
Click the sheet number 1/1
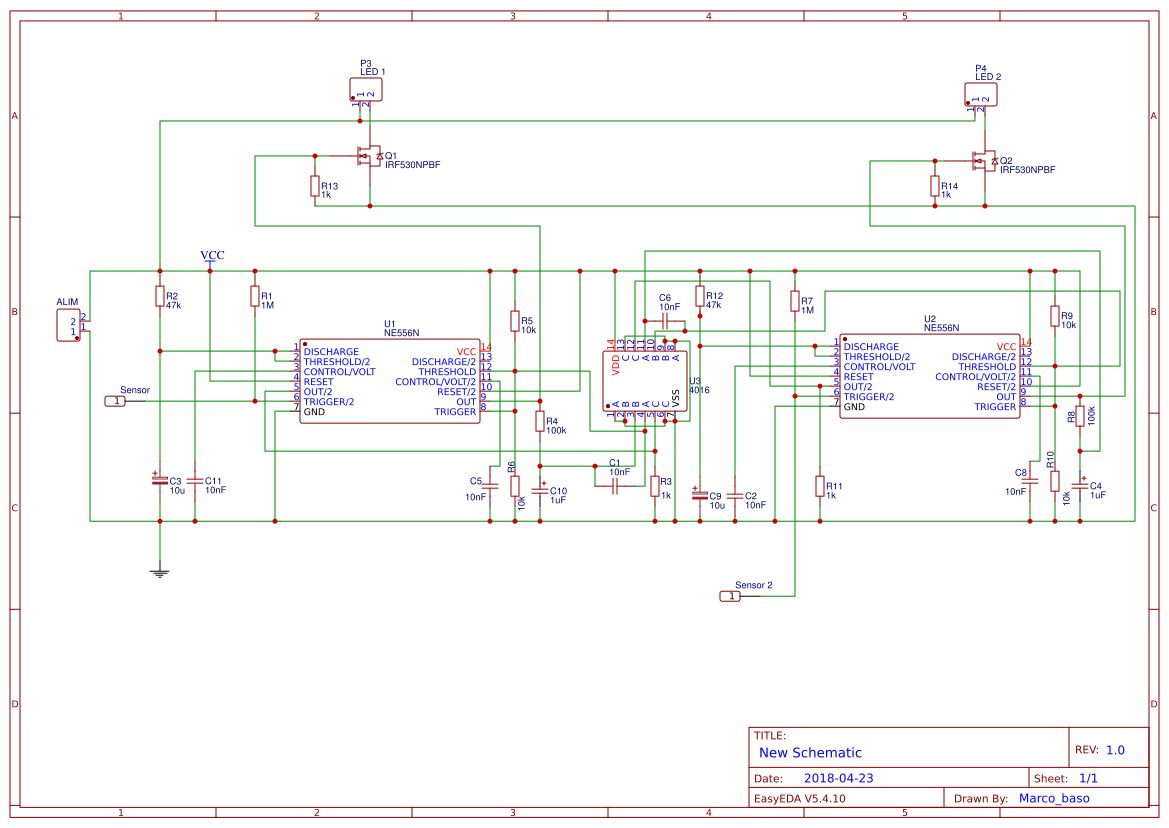point(1088,778)
